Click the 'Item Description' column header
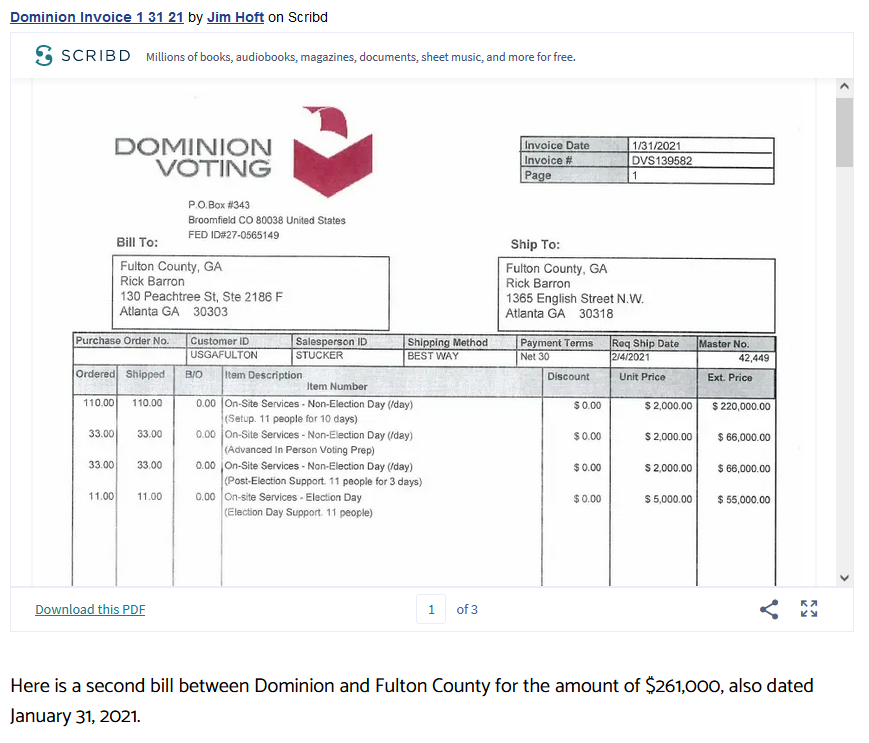Screen dimensions: 869x743 263,375
